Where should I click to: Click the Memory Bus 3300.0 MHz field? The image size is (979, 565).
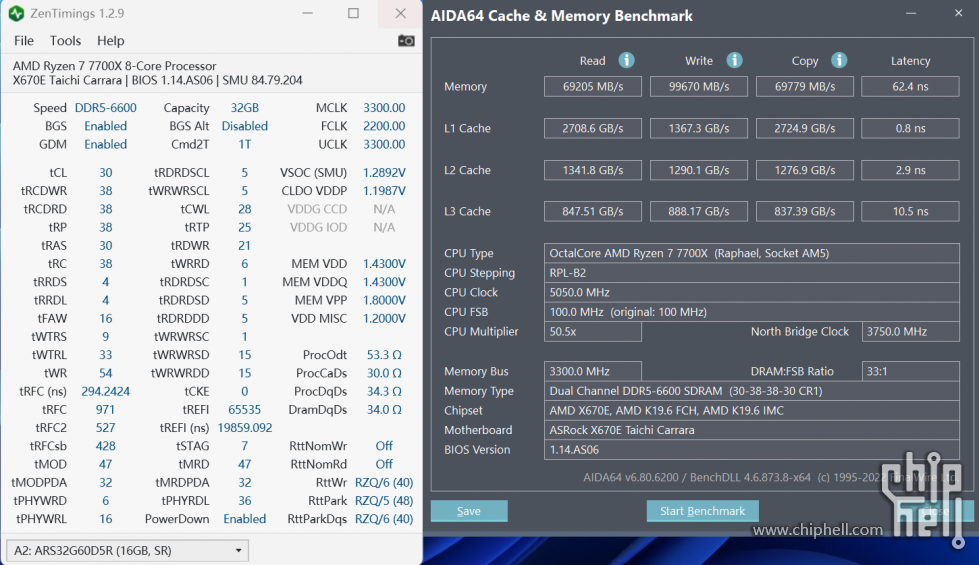593,371
